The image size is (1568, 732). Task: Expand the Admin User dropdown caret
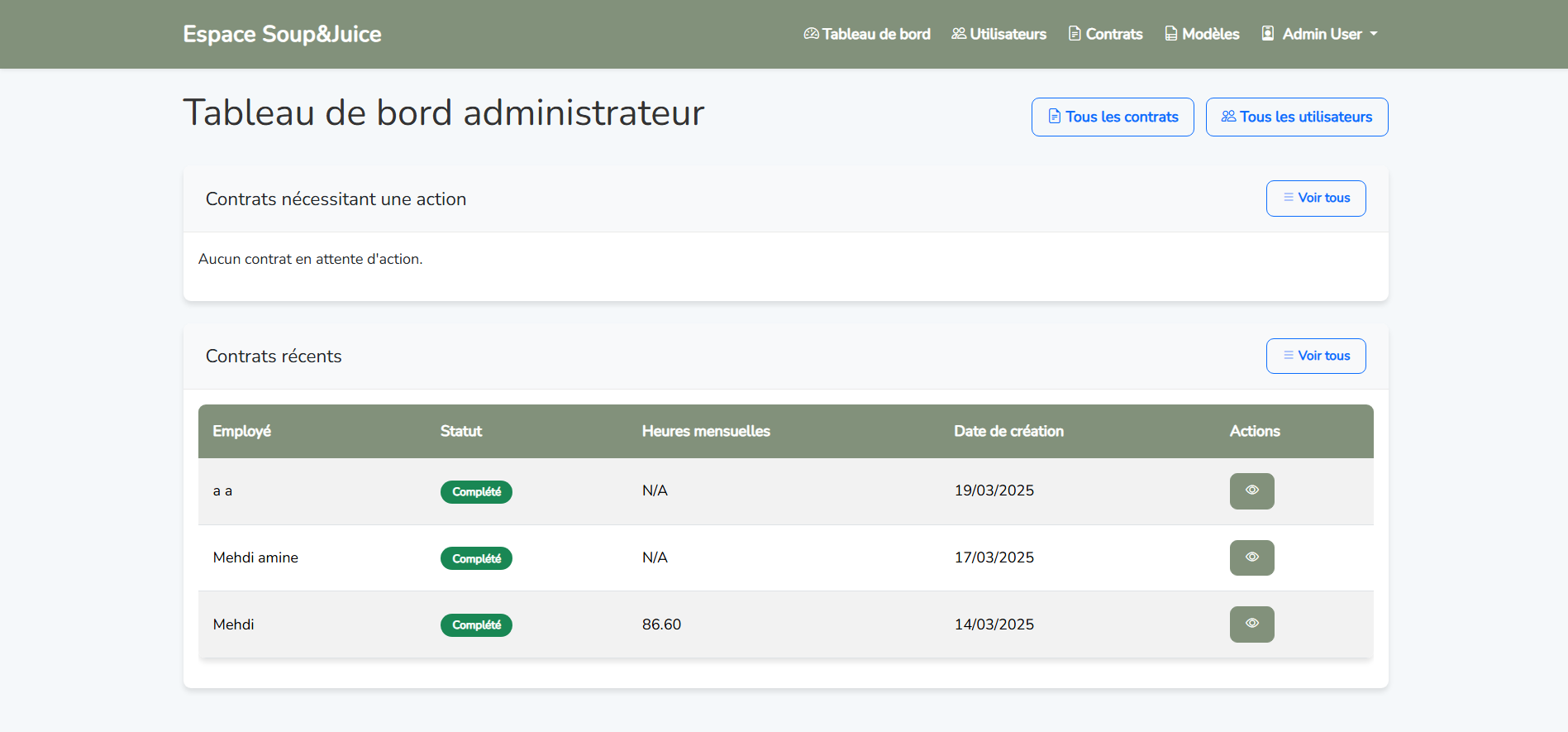pyautogui.click(x=1374, y=34)
